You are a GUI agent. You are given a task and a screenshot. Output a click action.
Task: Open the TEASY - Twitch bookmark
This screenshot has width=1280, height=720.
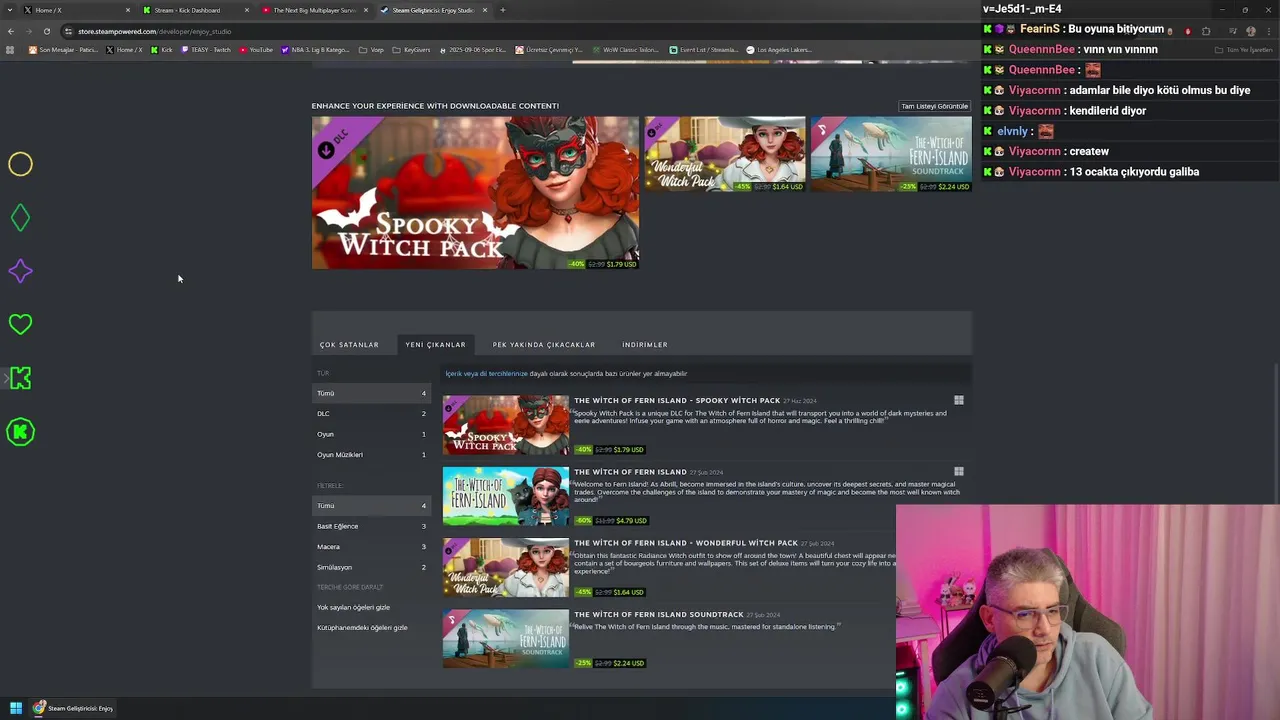(x=206, y=49)
